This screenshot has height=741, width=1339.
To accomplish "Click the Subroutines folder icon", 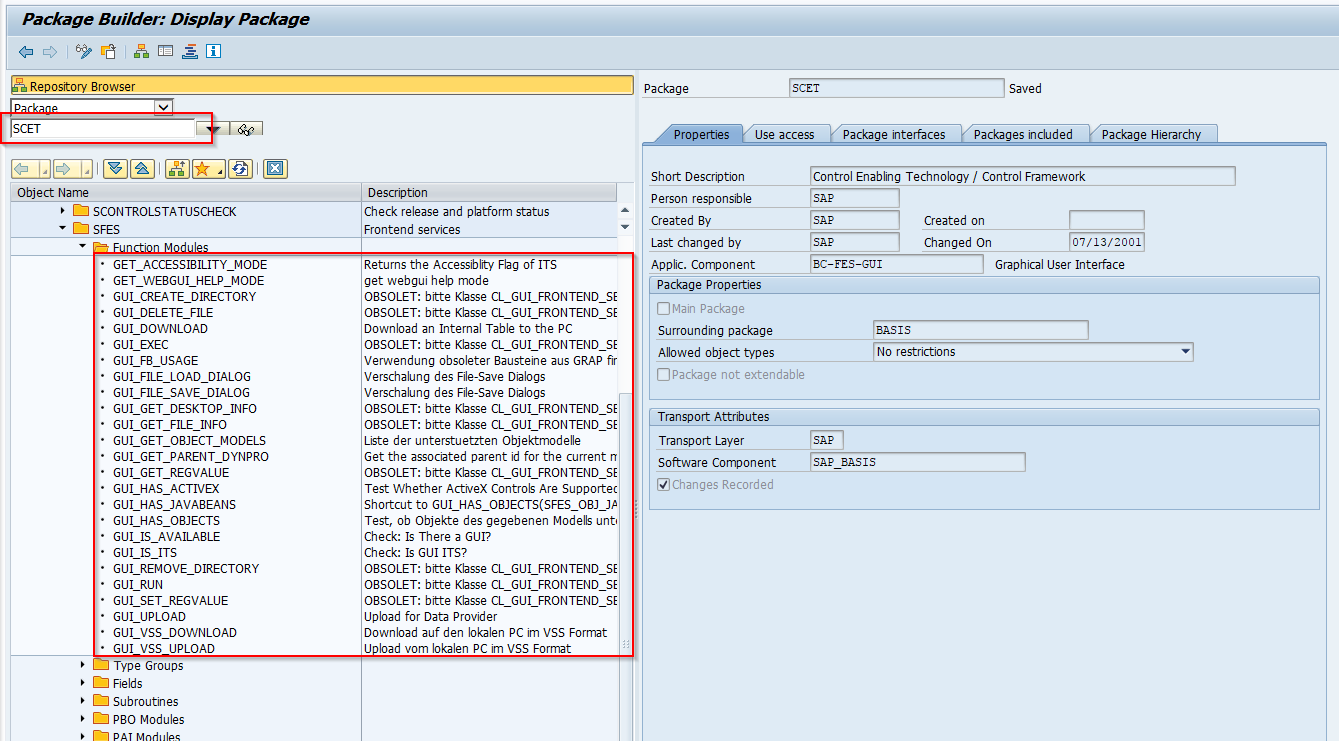I will pos(101,701).
